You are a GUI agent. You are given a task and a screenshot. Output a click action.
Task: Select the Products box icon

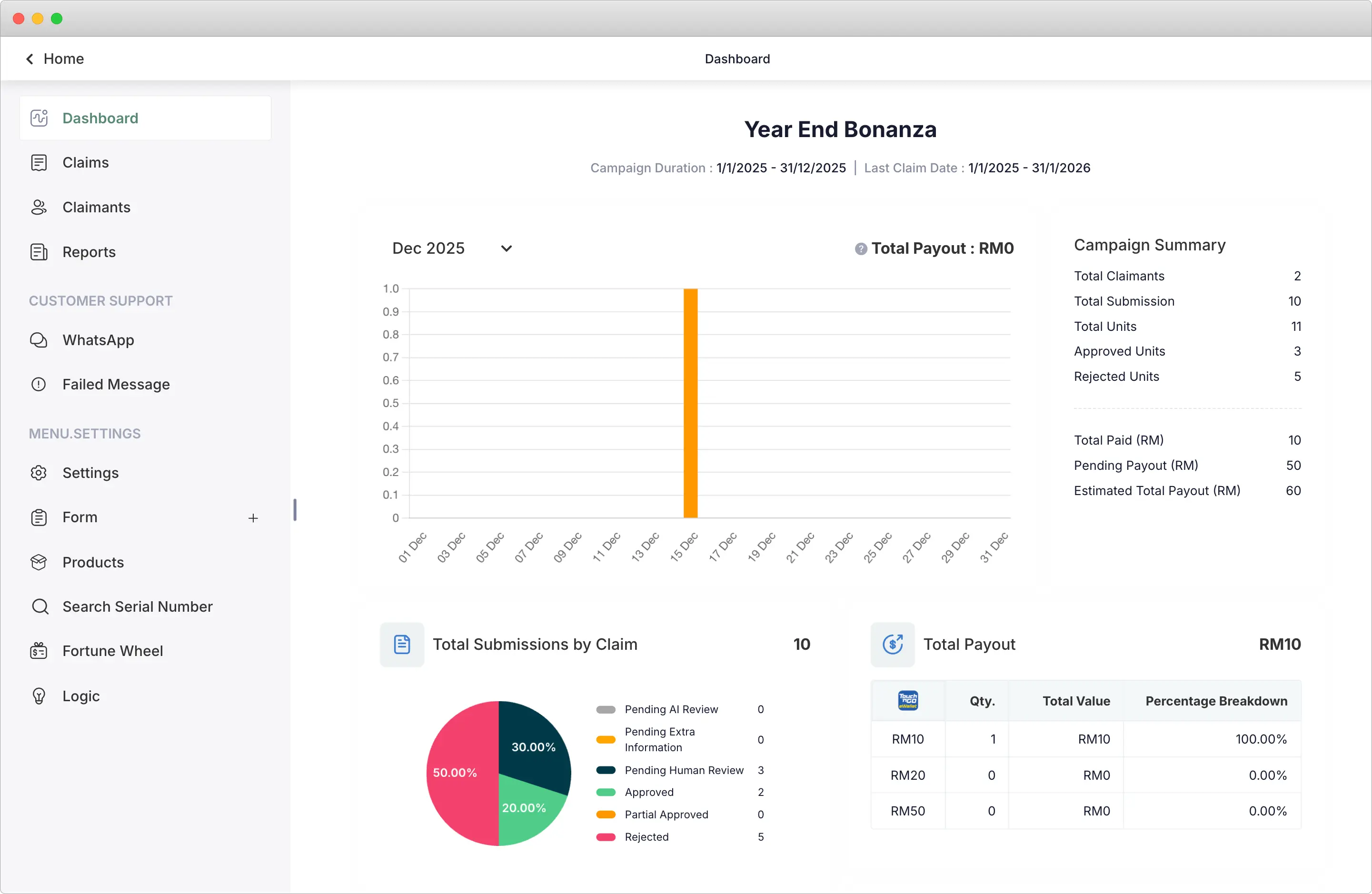pyautogui.click(x=38, y=562)
